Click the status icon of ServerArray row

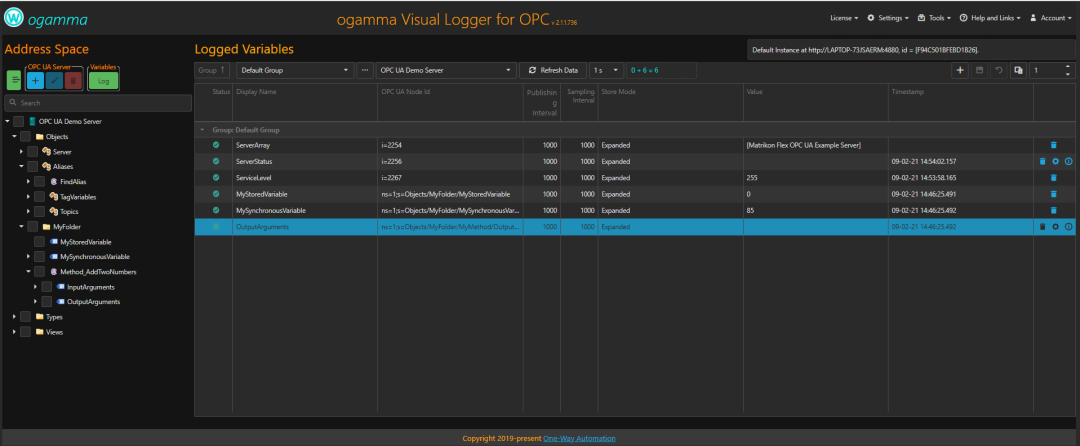[x=216, y=145]
